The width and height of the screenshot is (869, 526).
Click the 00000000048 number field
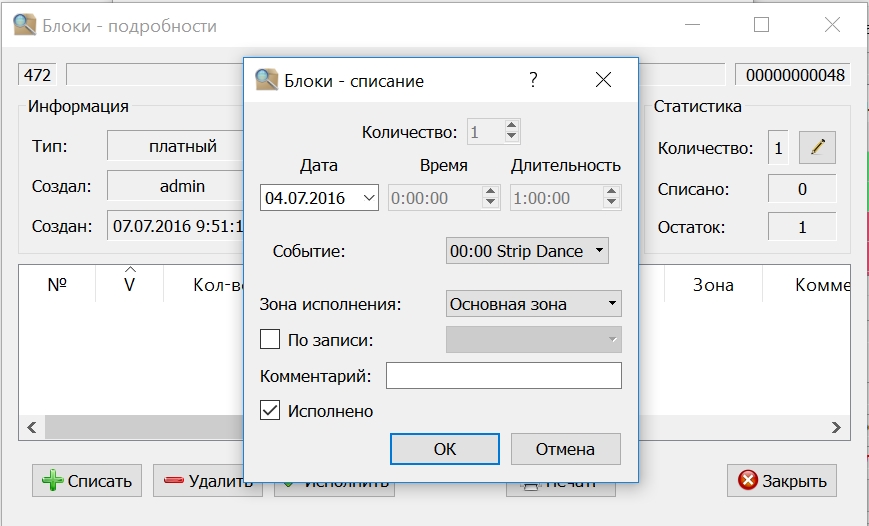pos(793,75)
